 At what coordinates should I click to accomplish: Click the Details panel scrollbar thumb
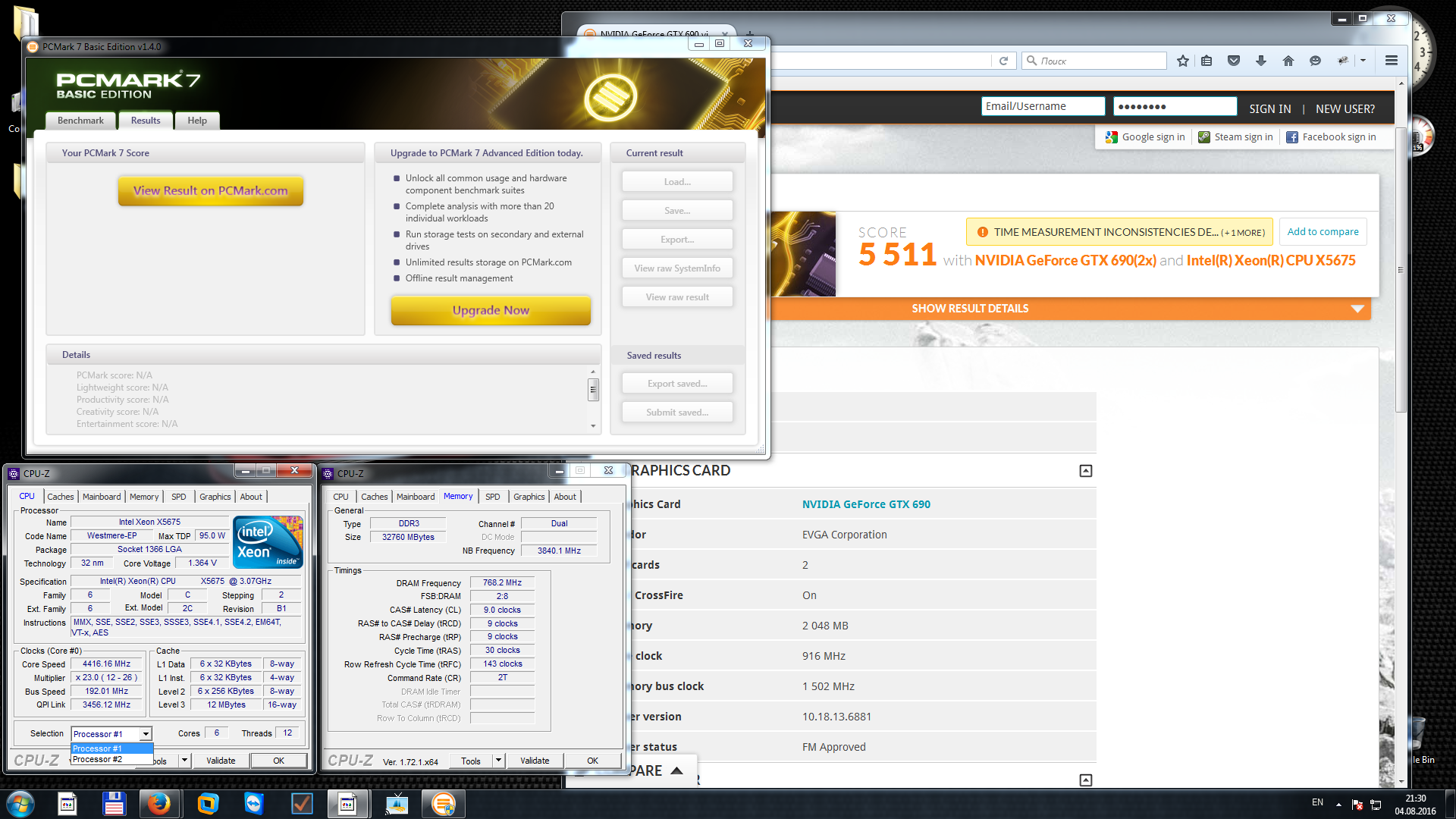[593, 390]
